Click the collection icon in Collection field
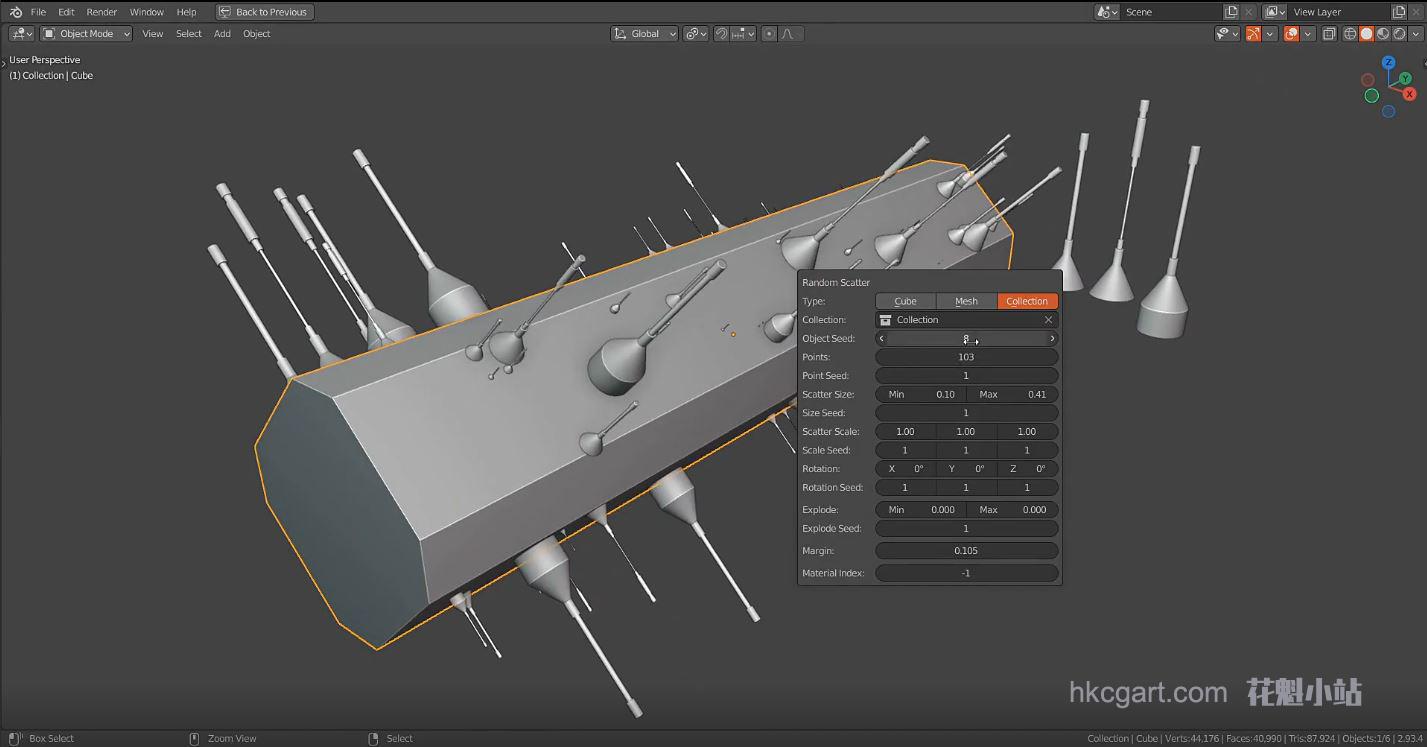 885,320
